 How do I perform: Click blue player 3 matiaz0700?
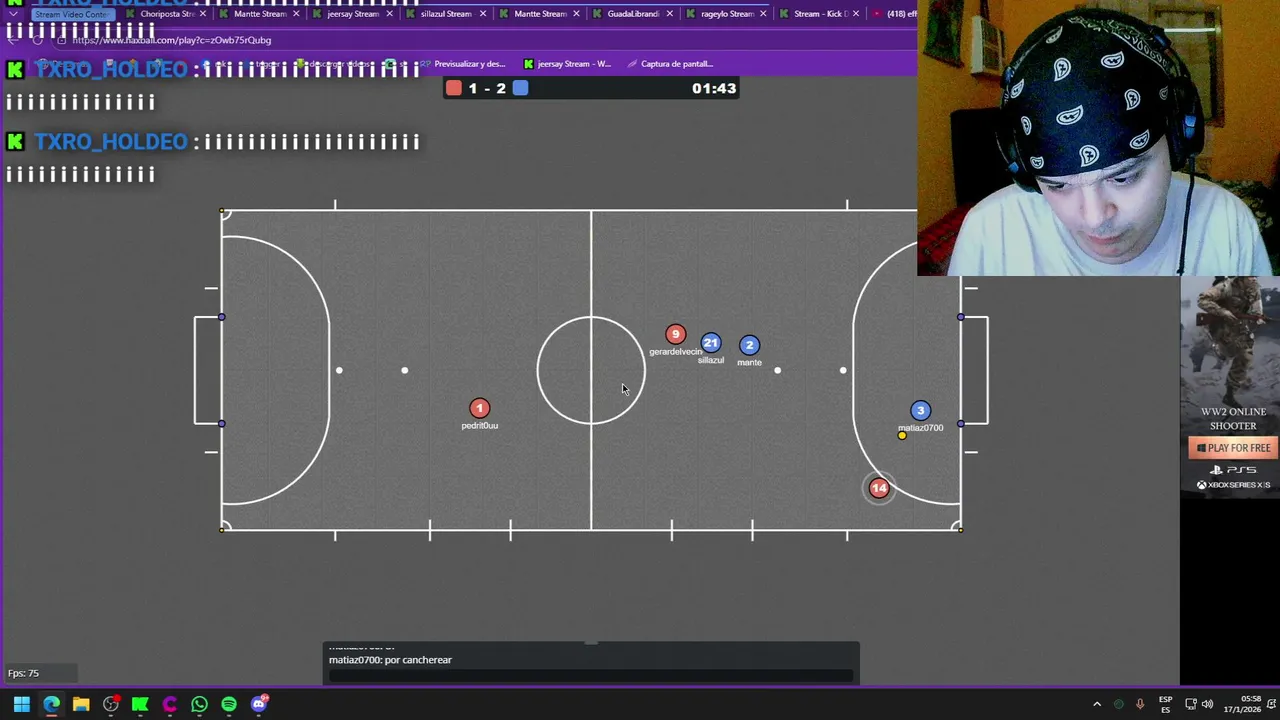921,410
